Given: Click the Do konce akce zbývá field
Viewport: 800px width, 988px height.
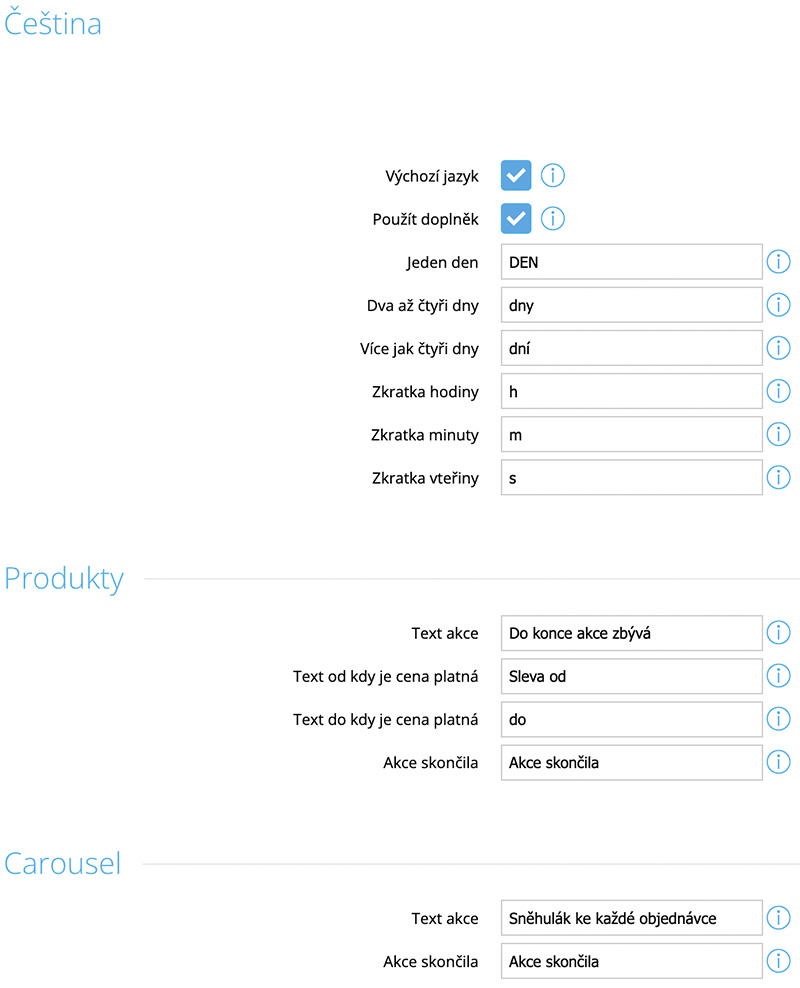Looking at the screenshot, I should pyautogui.click(x=631, y=633).
